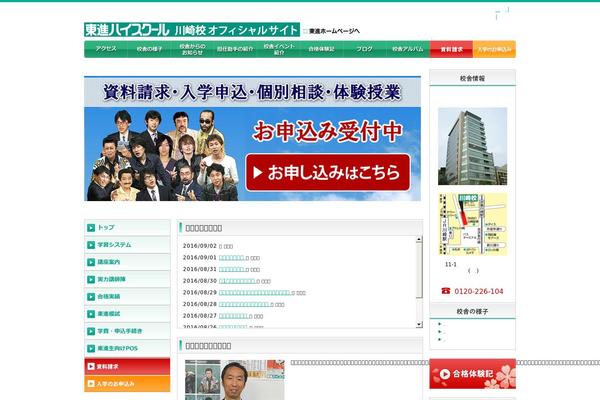600x400 pixels.
Task: Click the arrow icon on orange sidebar 入学のお申込み
Action: pos(91,383)
